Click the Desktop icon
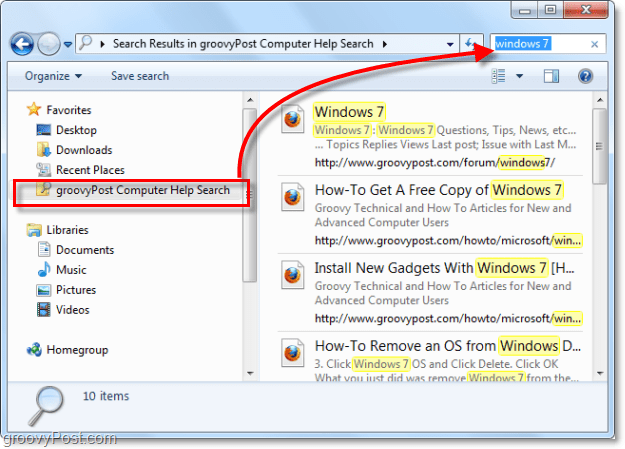Viewport: 625px width, 449px height. pos(43,130)
